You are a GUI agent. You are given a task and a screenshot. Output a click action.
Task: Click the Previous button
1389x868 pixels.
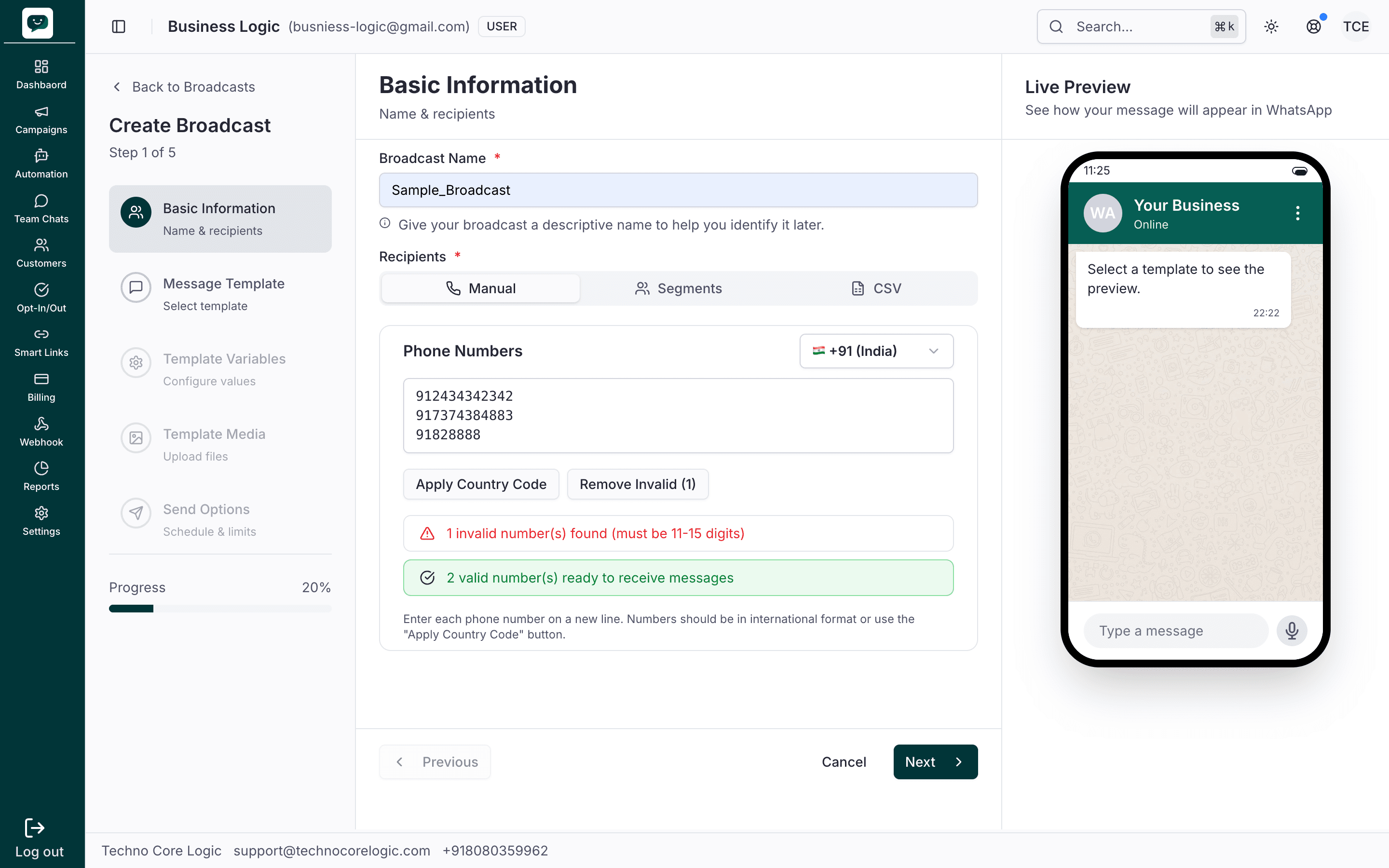pos(435,762)
